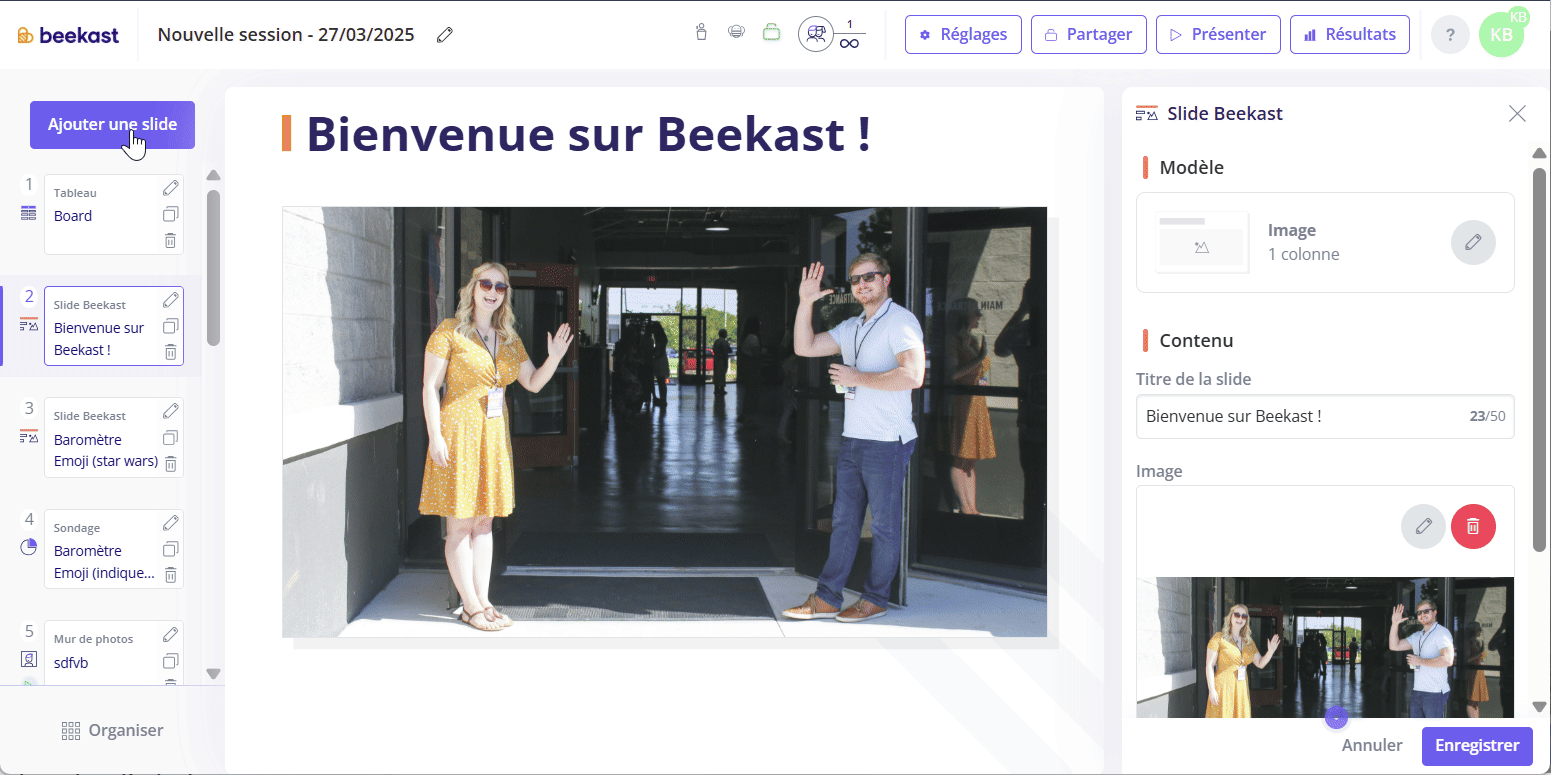Edit slide 3 Baromètre Emoji (star wars)
Screen dimensions: 1551x775
171,410
